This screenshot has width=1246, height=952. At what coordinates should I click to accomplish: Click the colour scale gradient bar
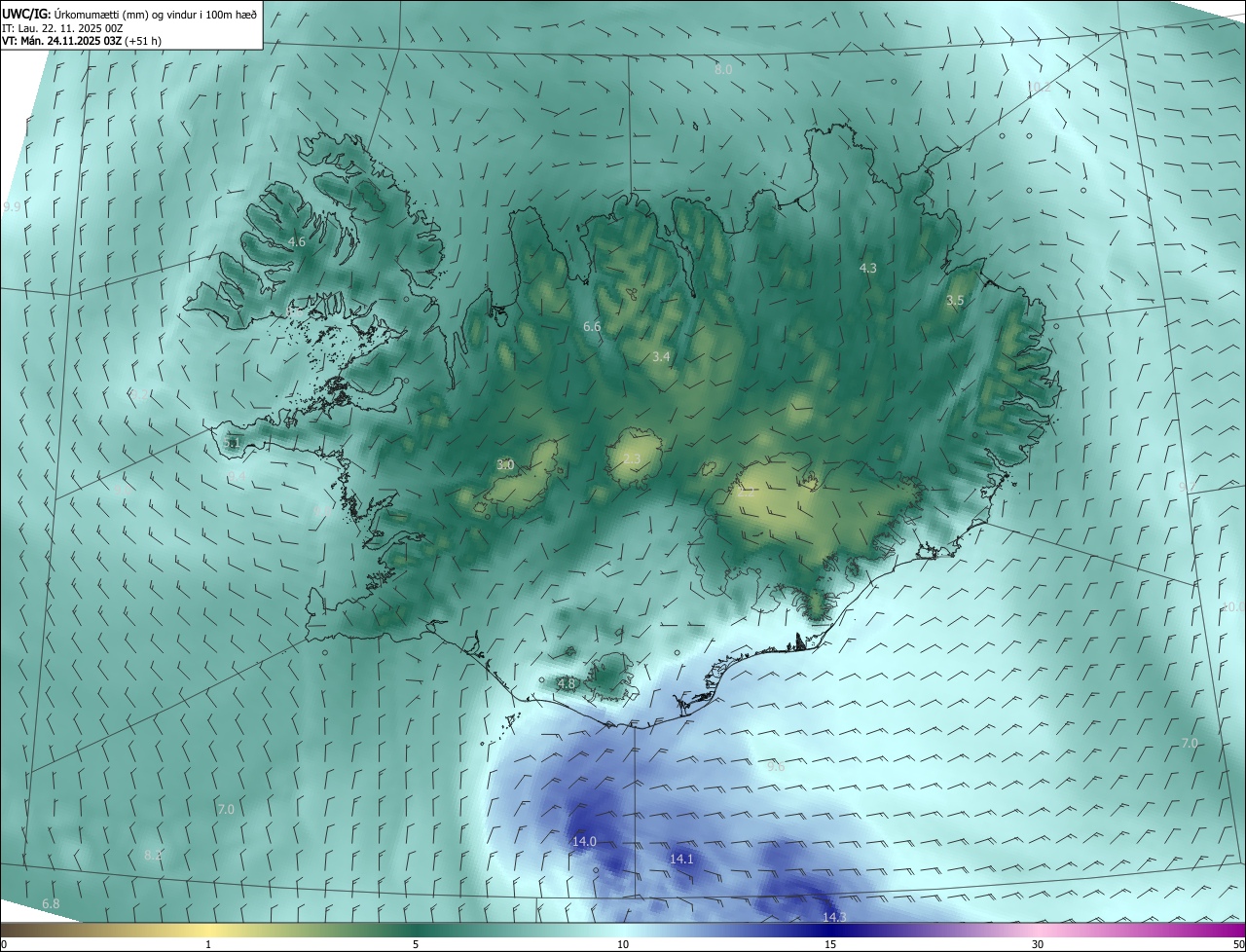click(623, 930)
